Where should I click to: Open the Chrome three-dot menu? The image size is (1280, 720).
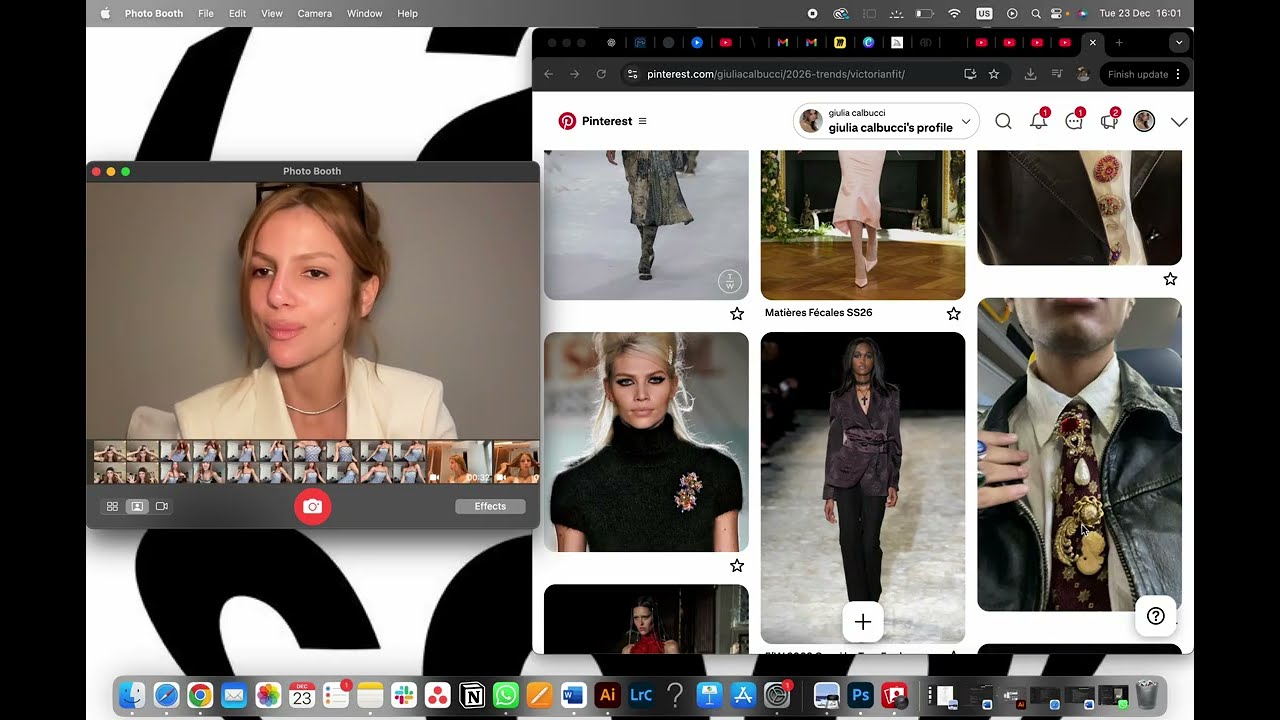pos(1178,74)
